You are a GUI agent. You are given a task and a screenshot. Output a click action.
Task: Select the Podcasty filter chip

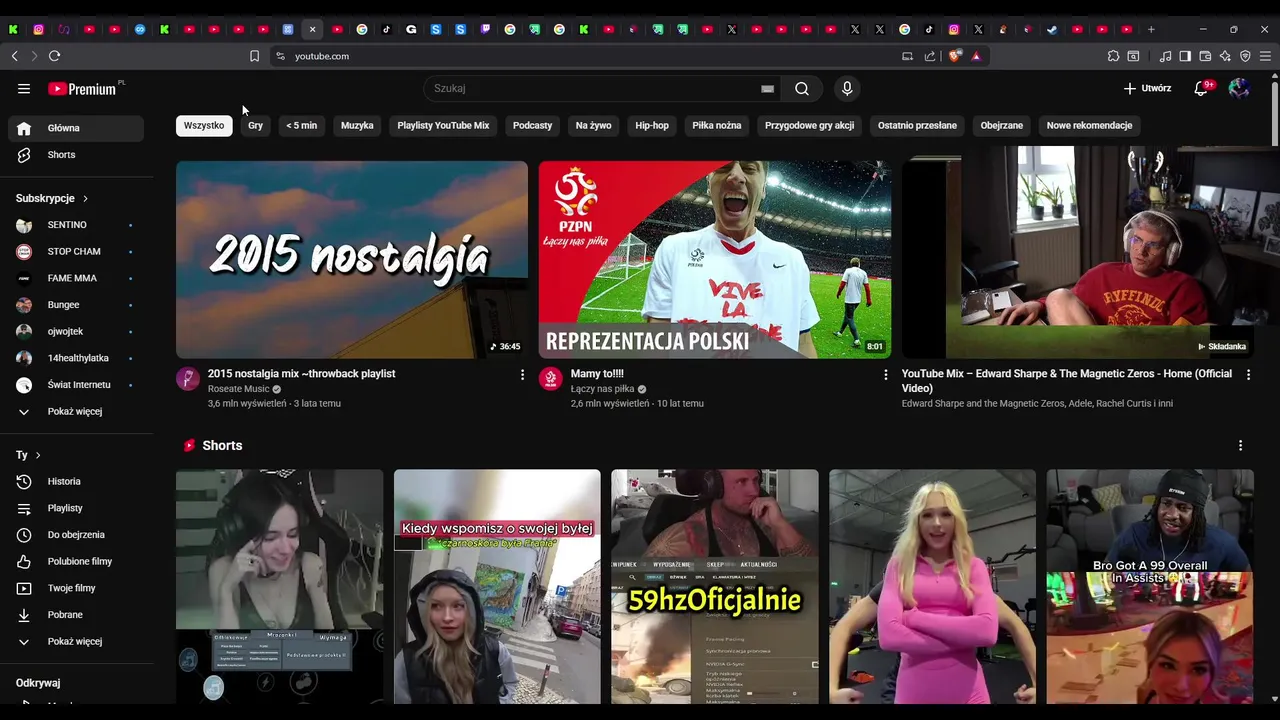532,125
